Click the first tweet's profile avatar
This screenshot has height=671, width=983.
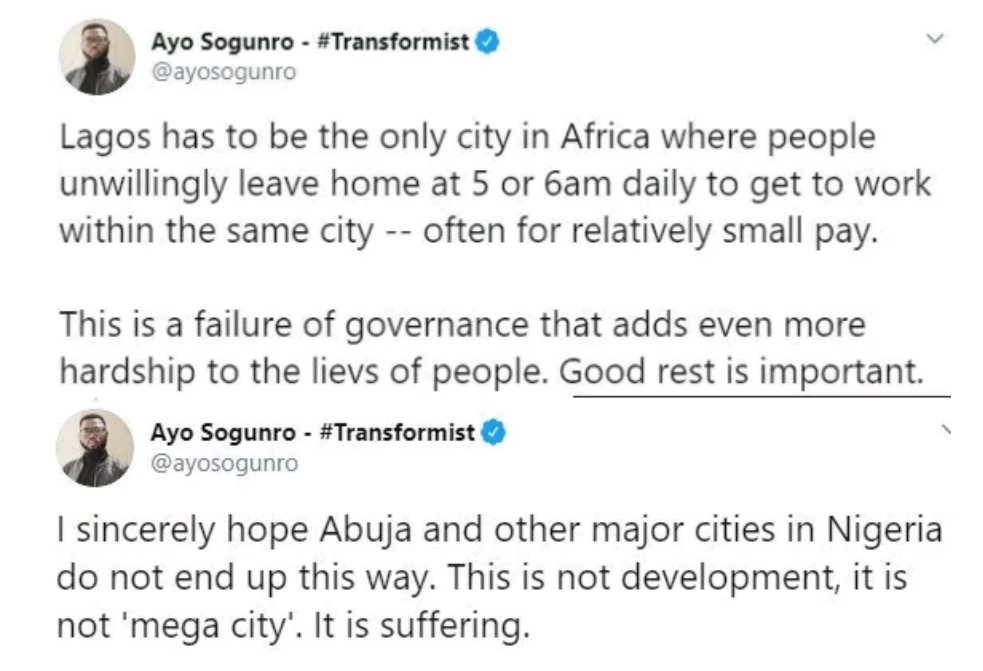(x=97, y=57)
